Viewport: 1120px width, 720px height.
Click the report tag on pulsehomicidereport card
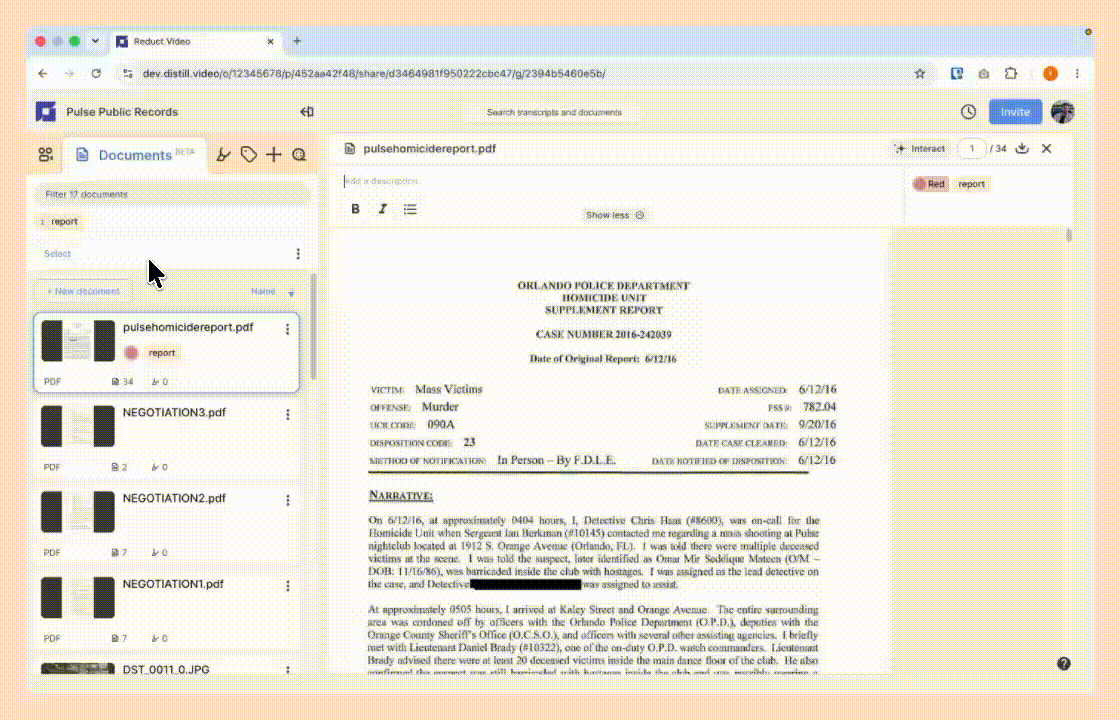[x=161, y=353]
